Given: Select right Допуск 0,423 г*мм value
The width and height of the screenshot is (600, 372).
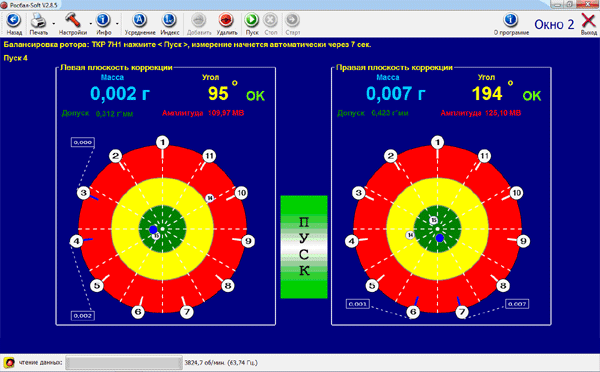Looking at the screenshot, I should coord(390,113).
